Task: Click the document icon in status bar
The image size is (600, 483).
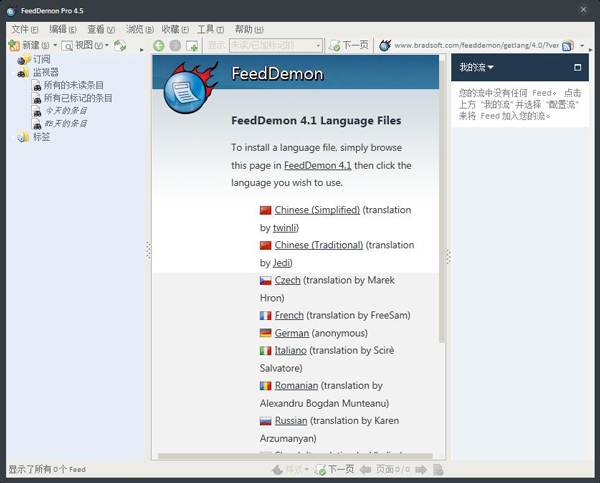Action: click(438, 470)
